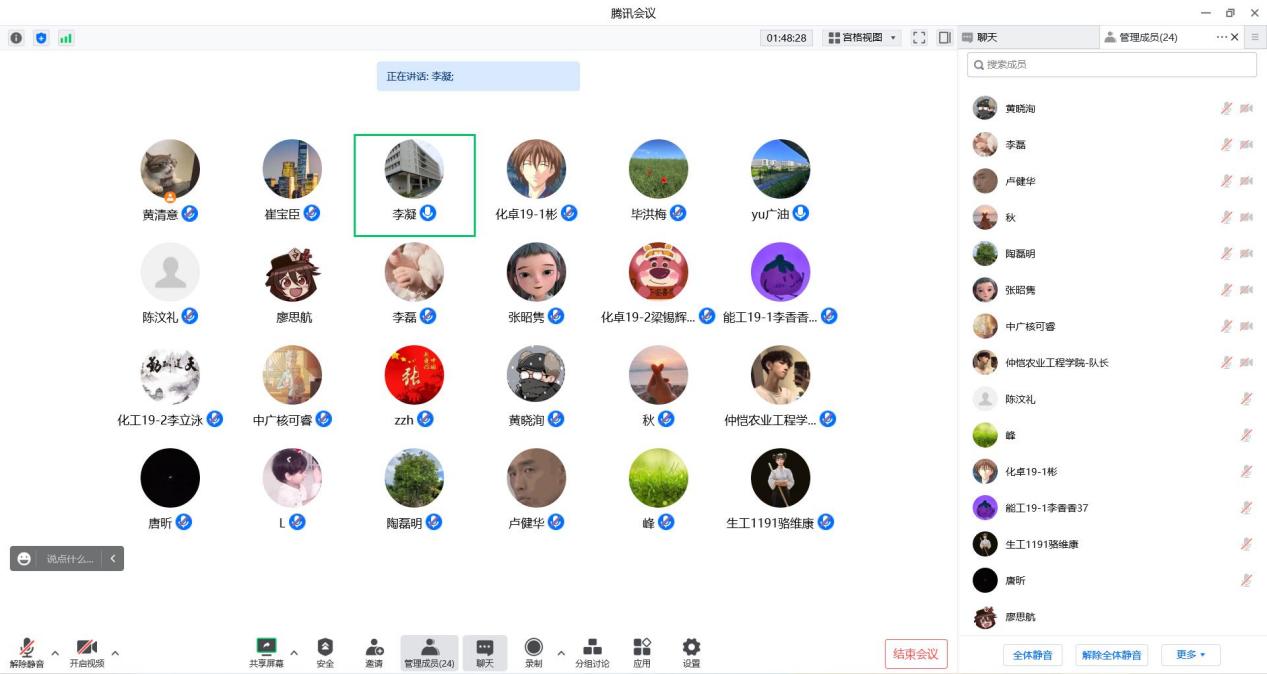Turn on camera via 开启视频 button
1267x674 pixels.
(87, 652)
